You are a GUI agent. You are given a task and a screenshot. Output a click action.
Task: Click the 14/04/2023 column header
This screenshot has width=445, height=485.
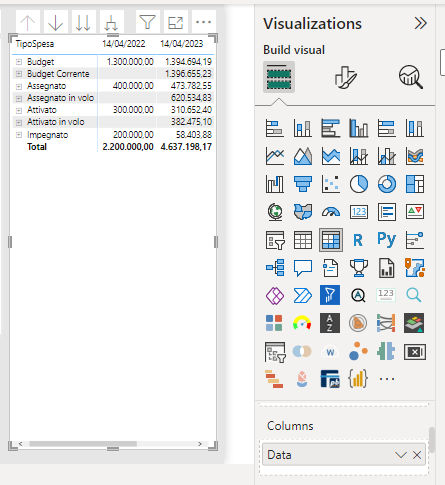click(182, 44)
